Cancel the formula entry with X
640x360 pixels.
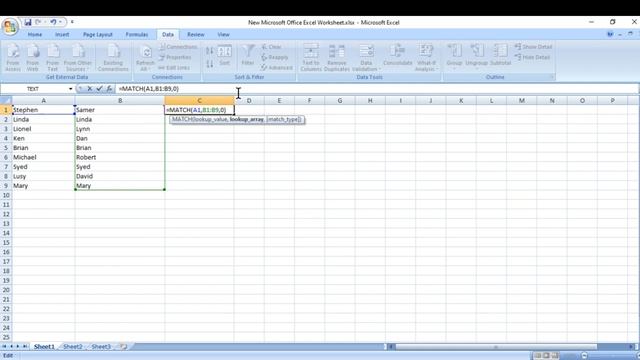90,89
